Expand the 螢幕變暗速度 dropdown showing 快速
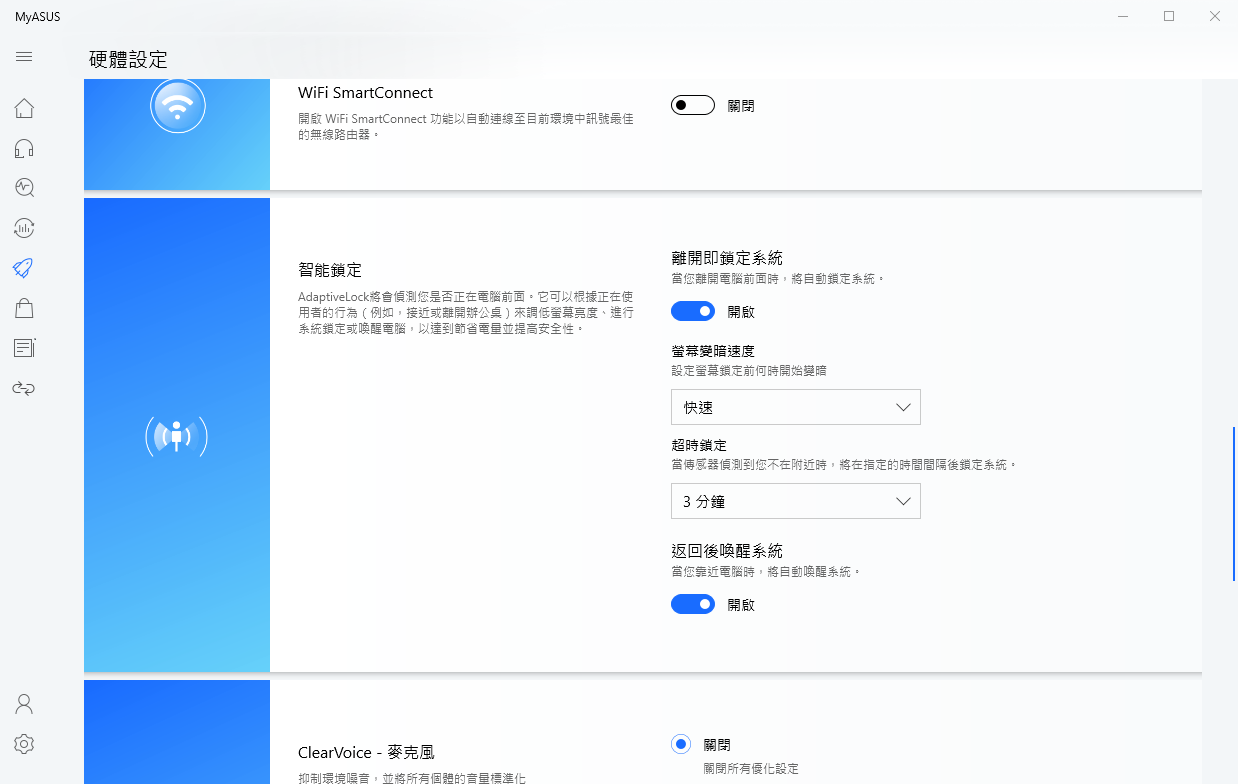The height and width of the screenshot is (784, 1238). point(795,408)
